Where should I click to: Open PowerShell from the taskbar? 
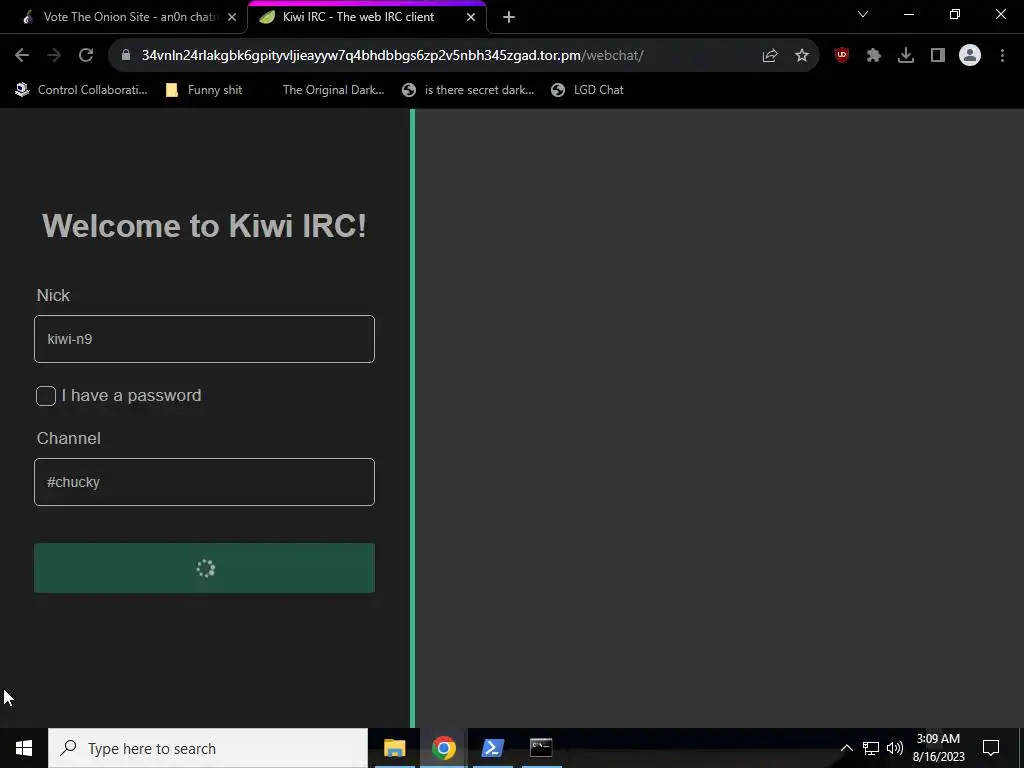click(492, 748)
